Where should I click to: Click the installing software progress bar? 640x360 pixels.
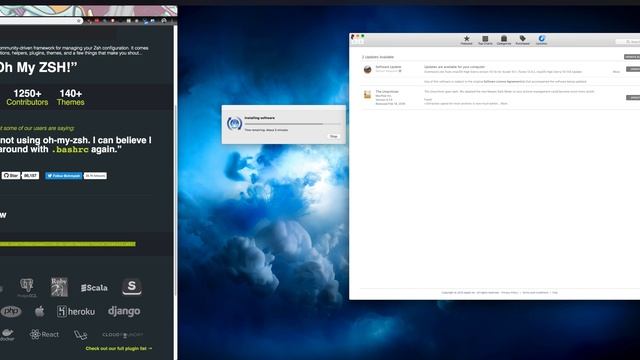click(293, 124)
